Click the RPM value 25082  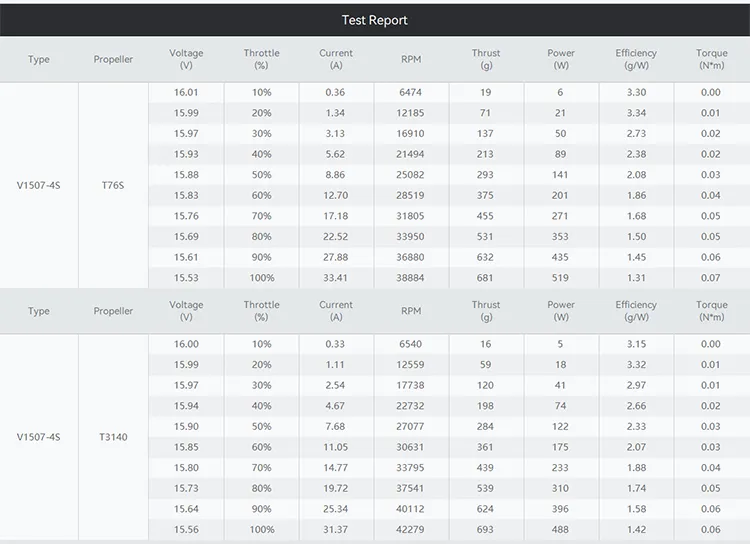coord(411,175)
